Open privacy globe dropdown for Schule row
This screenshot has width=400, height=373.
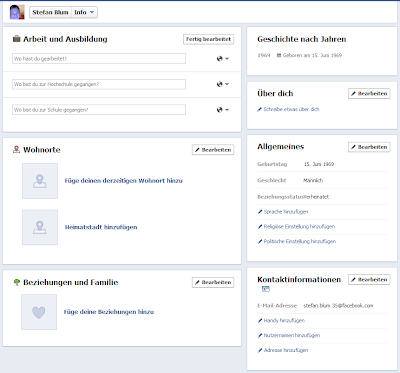click(x=222, y=110)
